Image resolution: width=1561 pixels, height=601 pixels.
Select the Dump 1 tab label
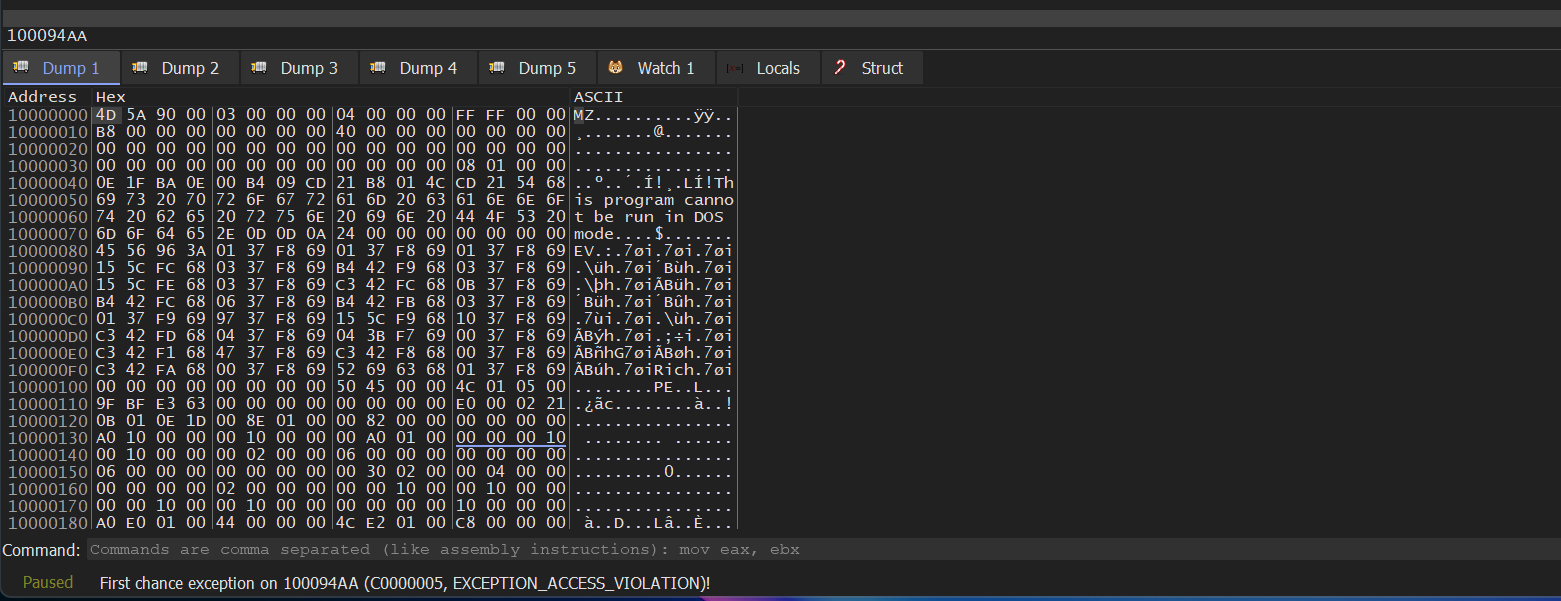click(70, 68)
